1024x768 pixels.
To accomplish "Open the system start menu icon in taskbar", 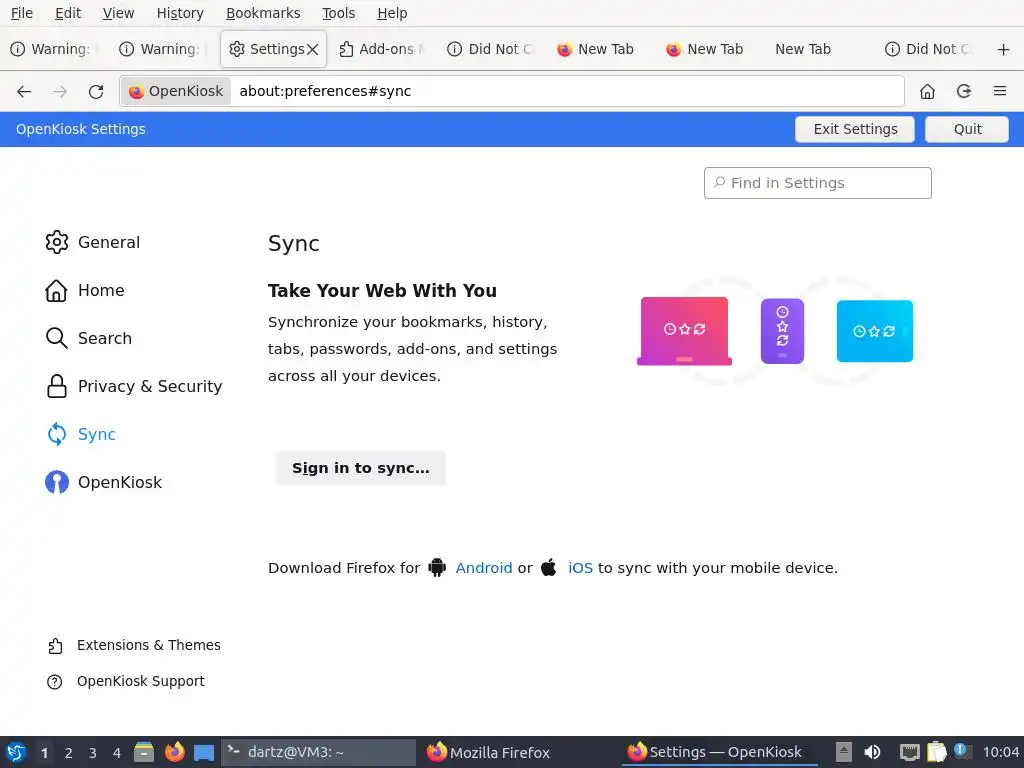I will 16,752.
